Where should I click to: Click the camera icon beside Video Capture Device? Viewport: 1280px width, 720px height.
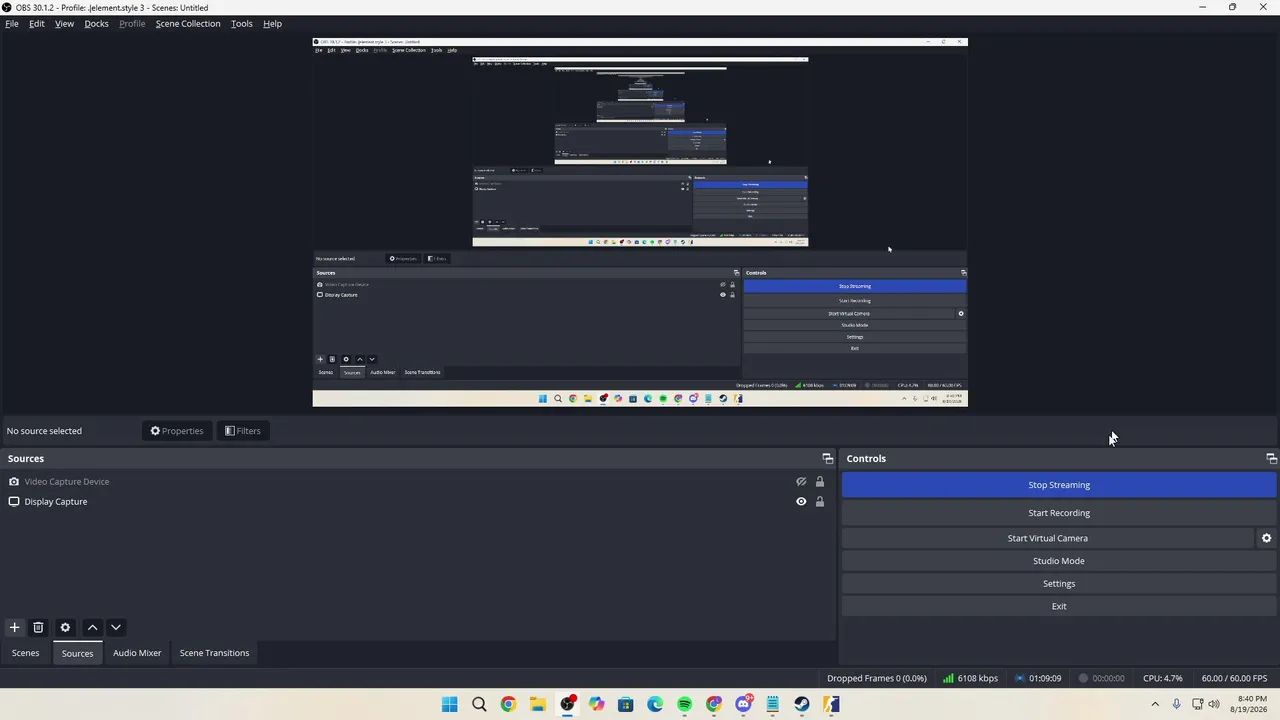click(14, 481)
